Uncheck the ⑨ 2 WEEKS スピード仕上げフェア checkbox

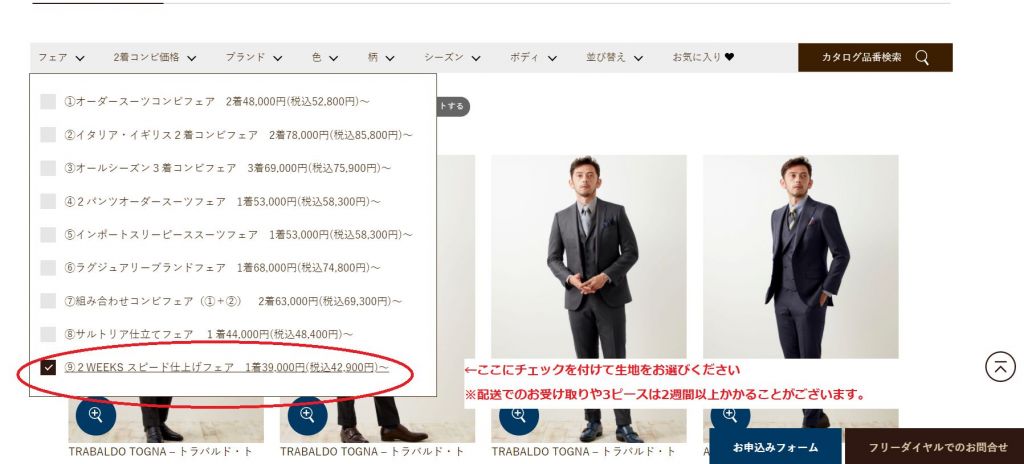48,367
